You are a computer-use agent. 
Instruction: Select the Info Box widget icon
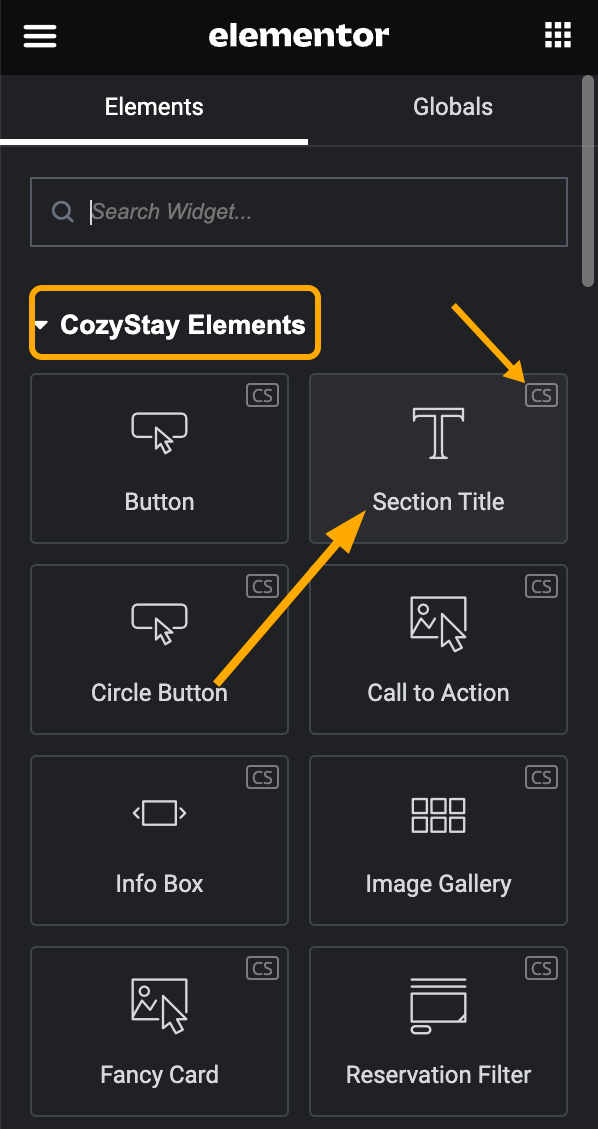[x=158, y=814]
